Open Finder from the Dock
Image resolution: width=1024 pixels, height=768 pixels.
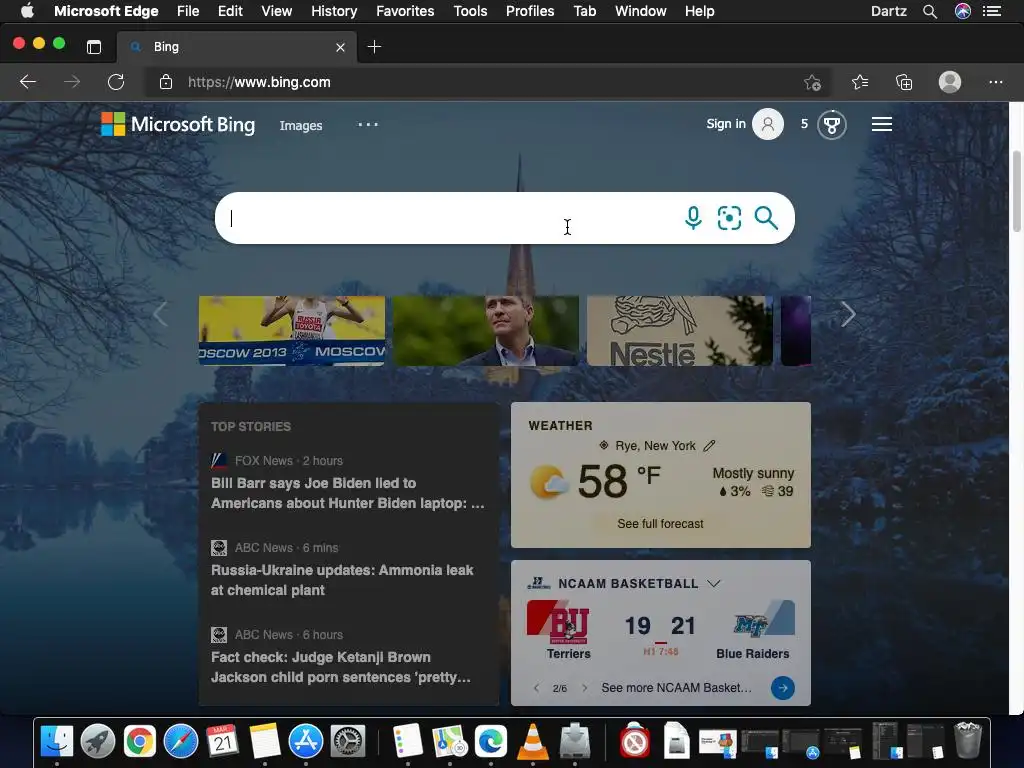point(57,742)
